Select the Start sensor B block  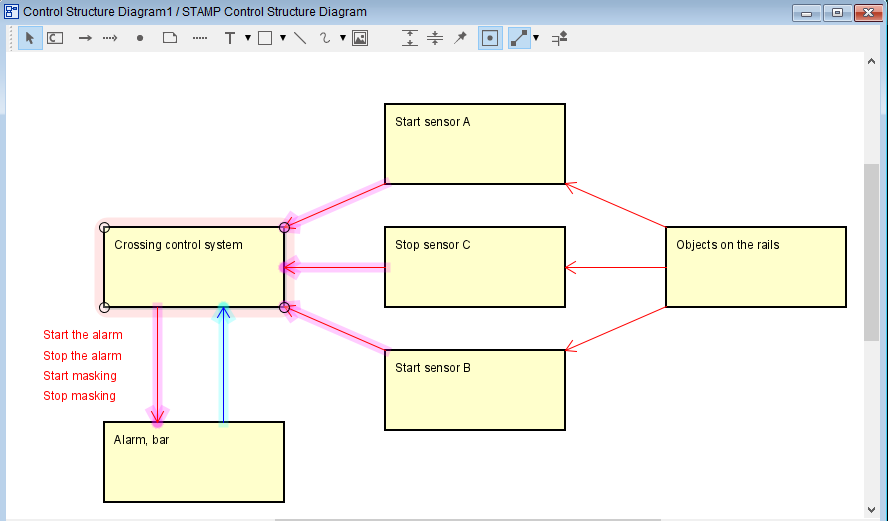click(x=475, y=390)
